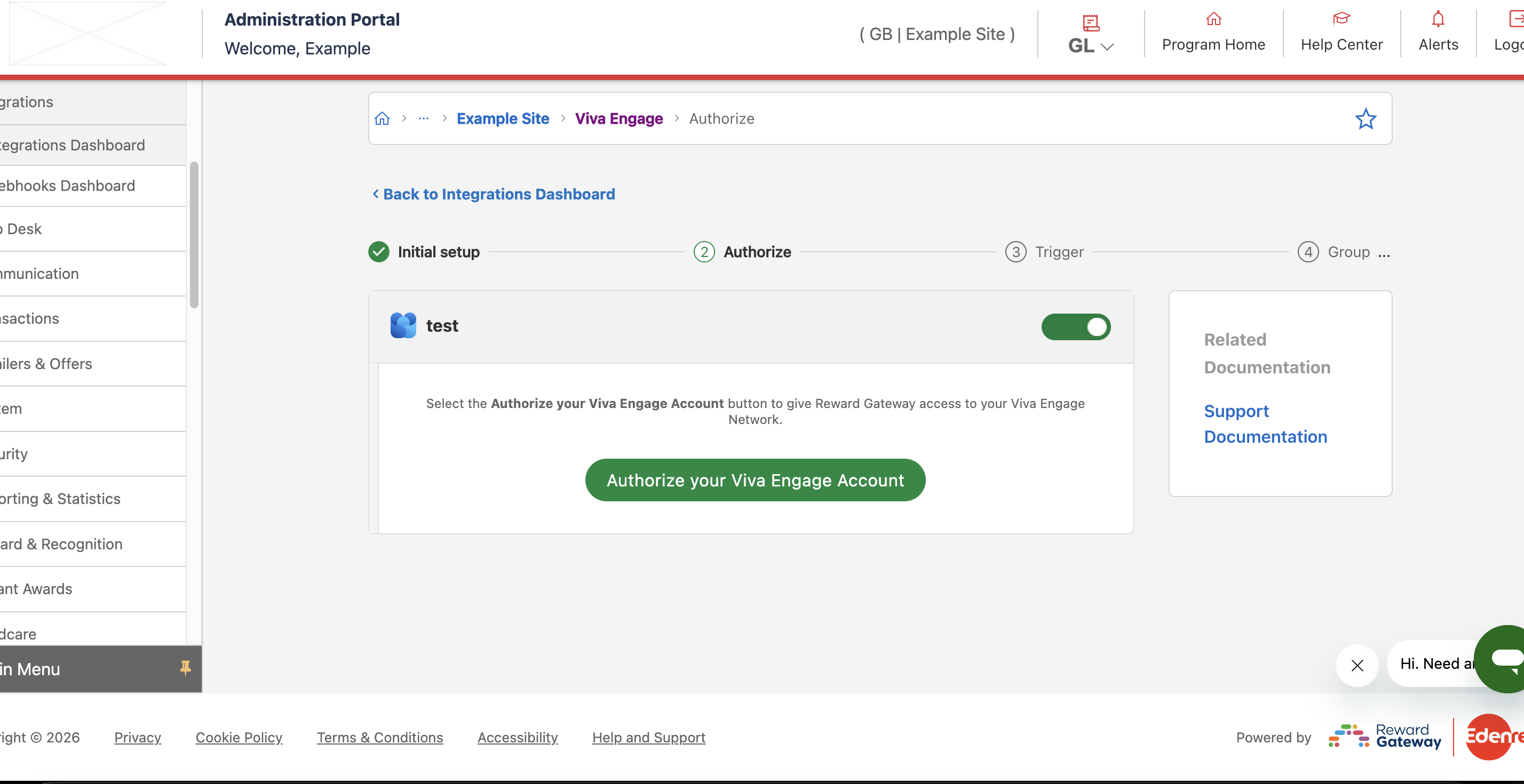Open Transactions sidebar item

coord(93,319)
